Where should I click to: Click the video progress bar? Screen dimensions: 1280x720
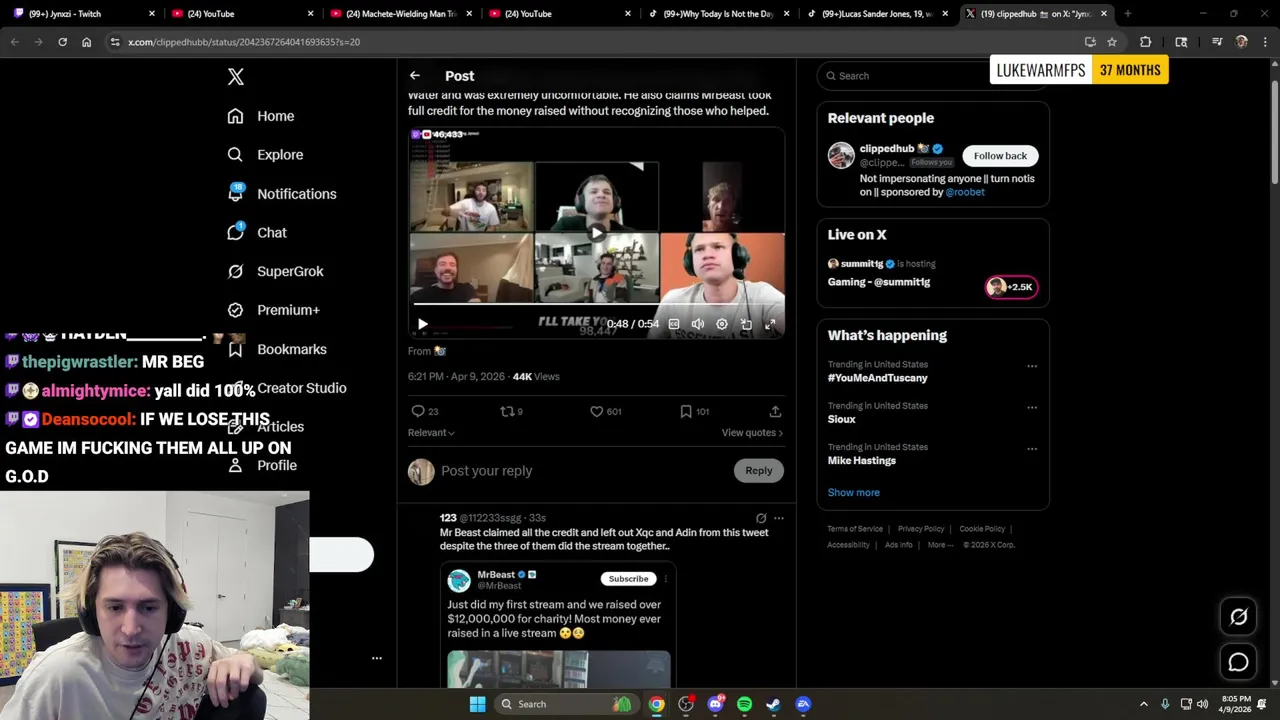[596, 303]
